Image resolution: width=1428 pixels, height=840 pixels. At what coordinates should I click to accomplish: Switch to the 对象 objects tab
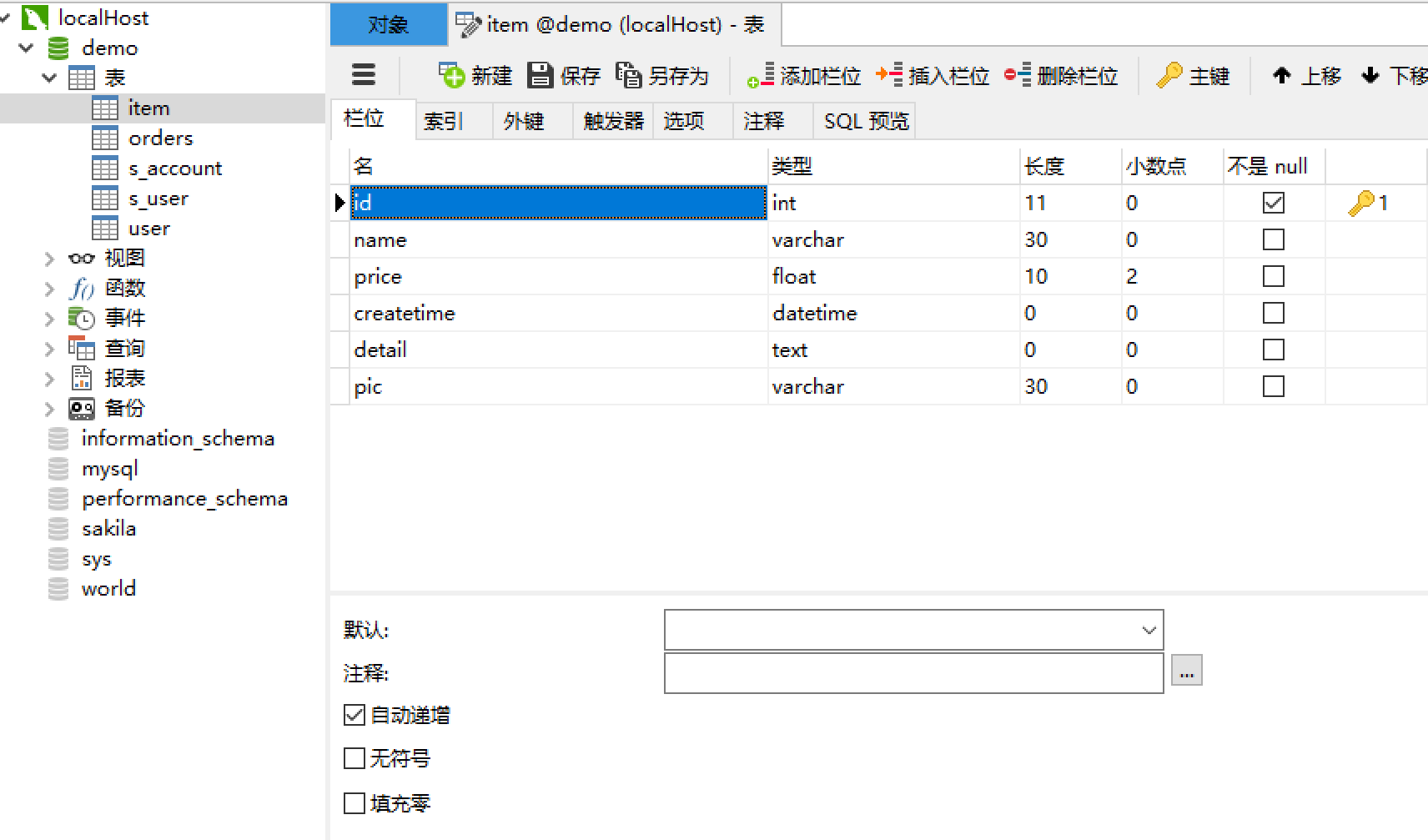point(389,24)
